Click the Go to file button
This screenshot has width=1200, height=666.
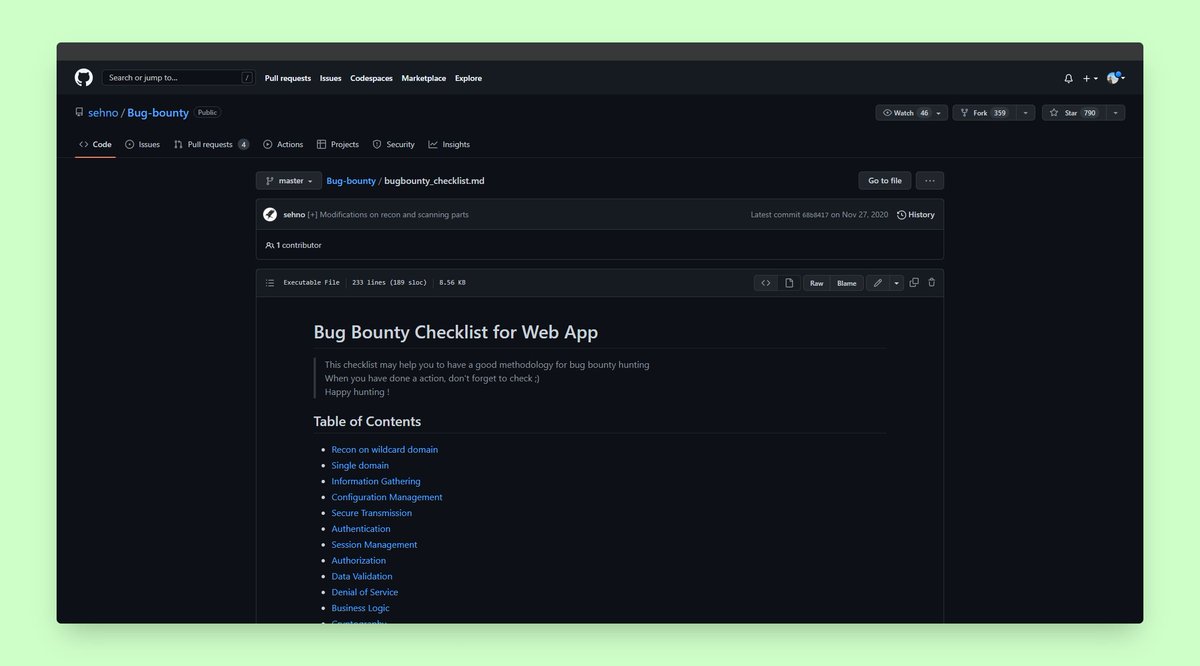[885, 181]
